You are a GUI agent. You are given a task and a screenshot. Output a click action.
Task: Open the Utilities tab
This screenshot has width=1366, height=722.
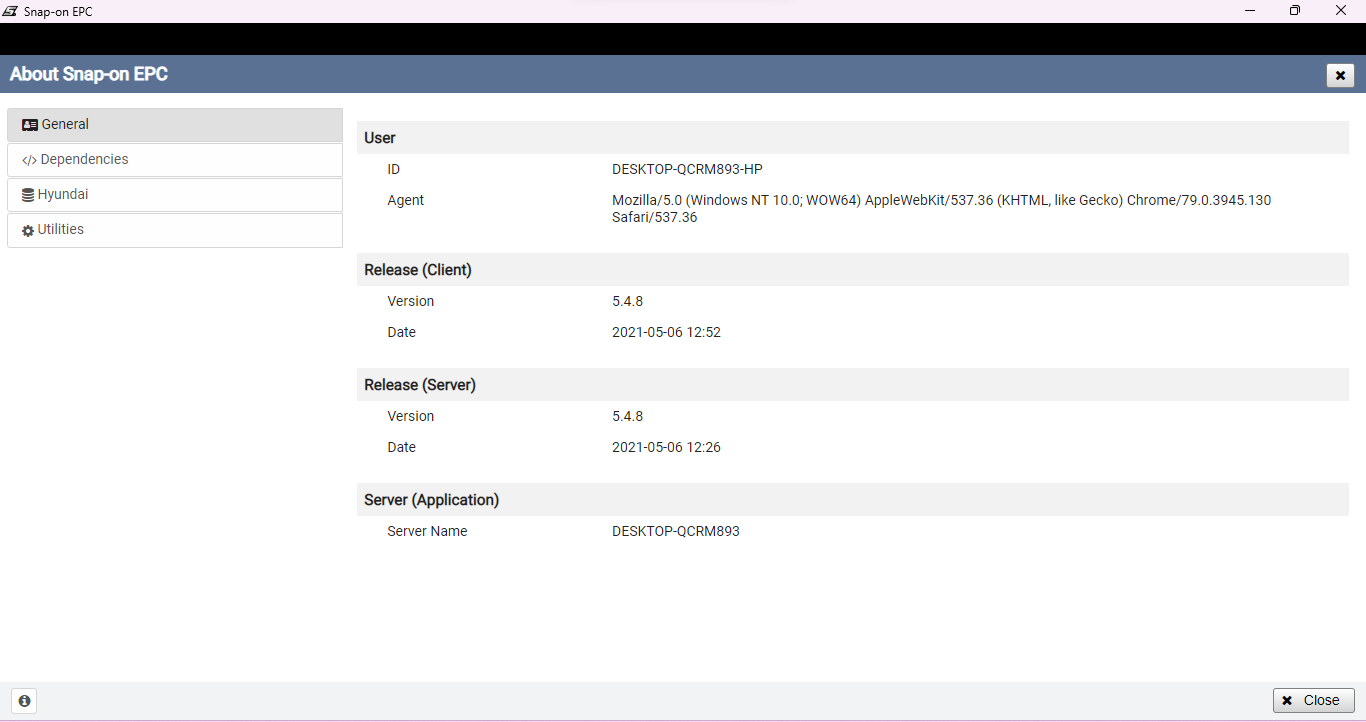click(x=175, y=230)
